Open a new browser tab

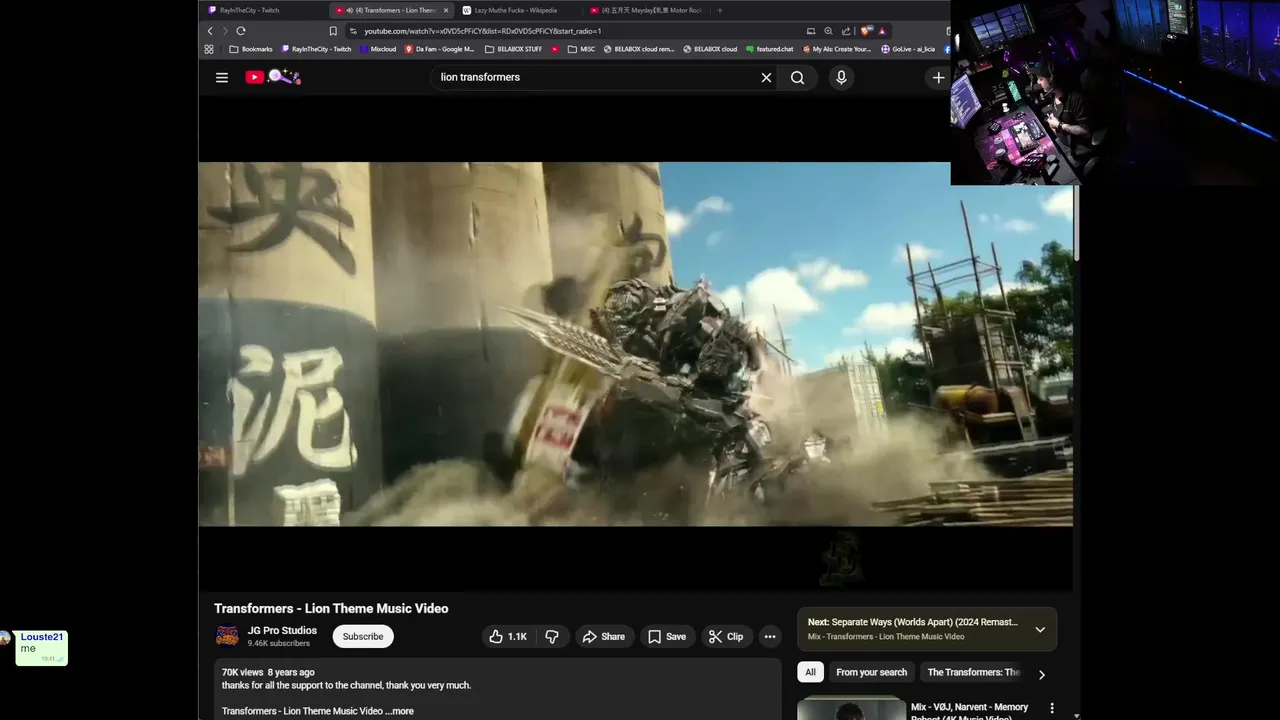coord(719,10)
